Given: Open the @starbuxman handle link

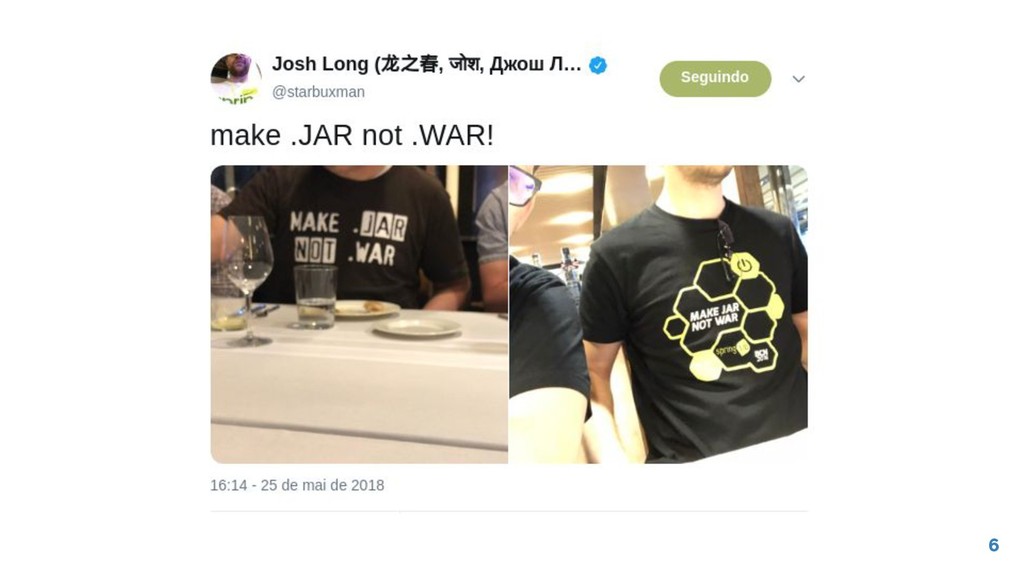Looking at the screenshot, I should [318, 92].
